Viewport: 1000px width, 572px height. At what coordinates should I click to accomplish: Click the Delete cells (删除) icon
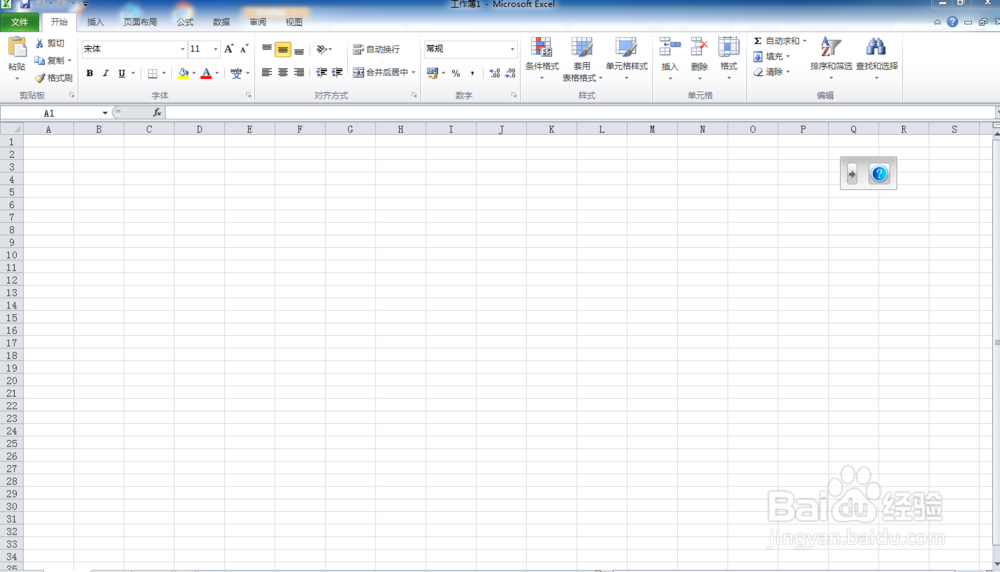click(699, 47)
